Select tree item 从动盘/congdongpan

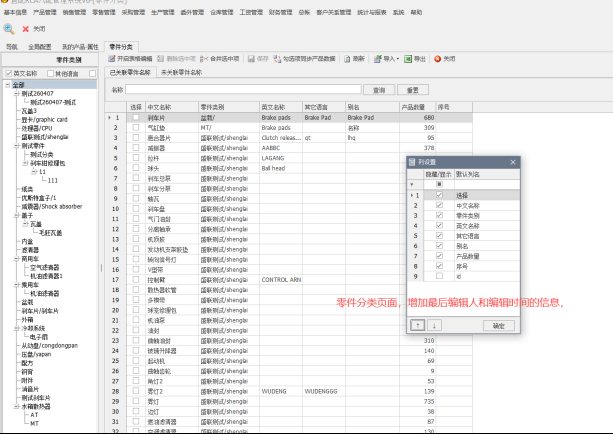(50, 346)
